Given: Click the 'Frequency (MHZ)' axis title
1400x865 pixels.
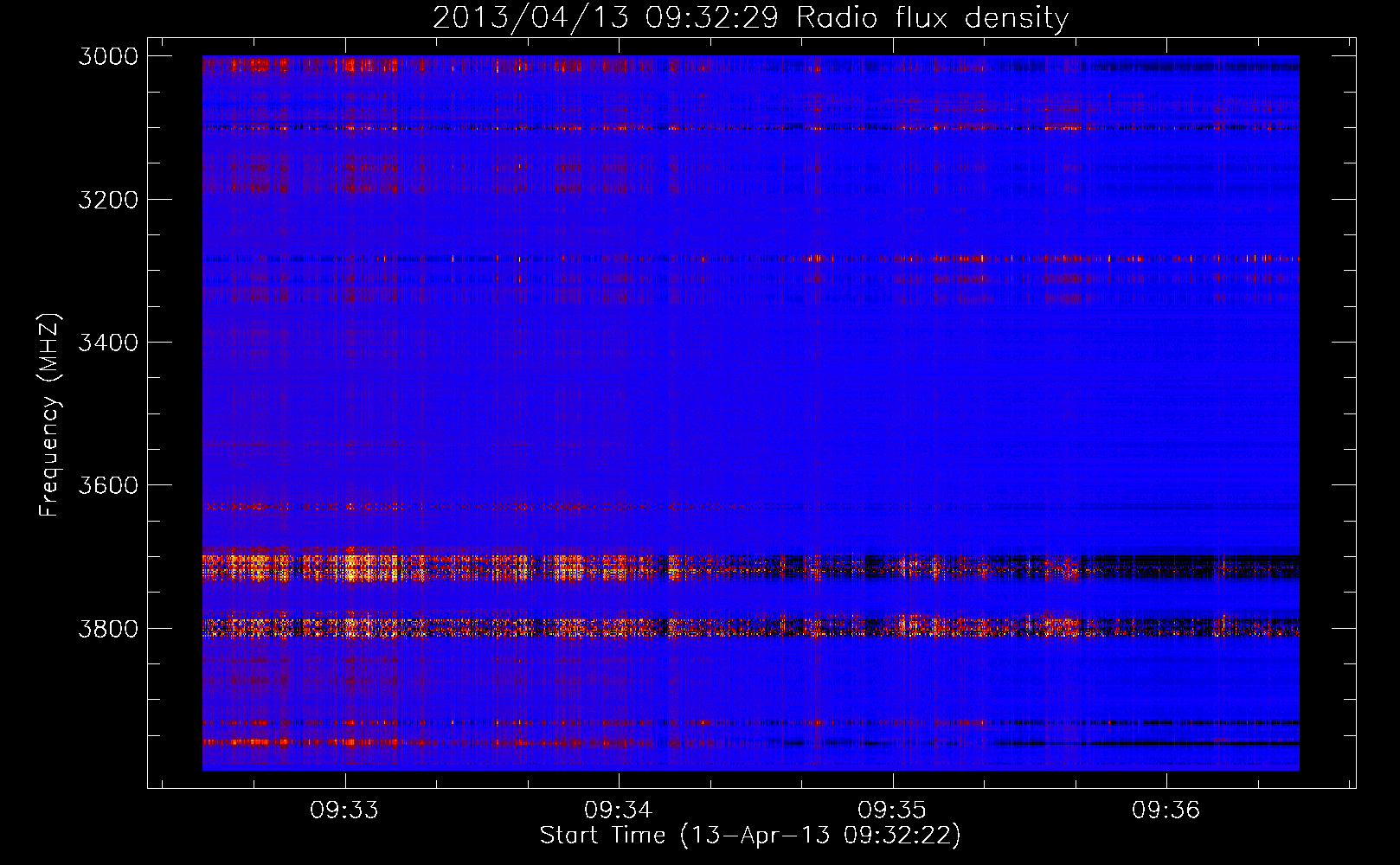Looking at the screenshot, I should [49, 415].
